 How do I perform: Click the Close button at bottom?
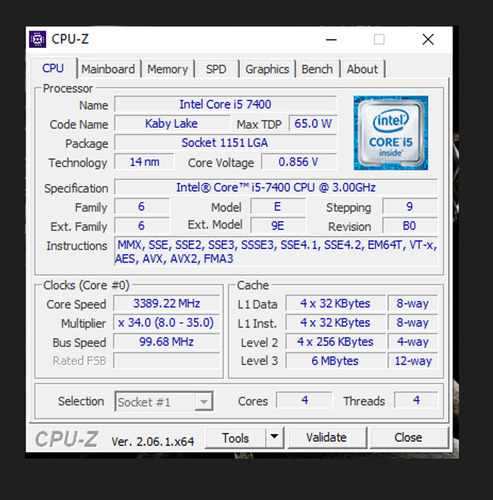(408, 438)
